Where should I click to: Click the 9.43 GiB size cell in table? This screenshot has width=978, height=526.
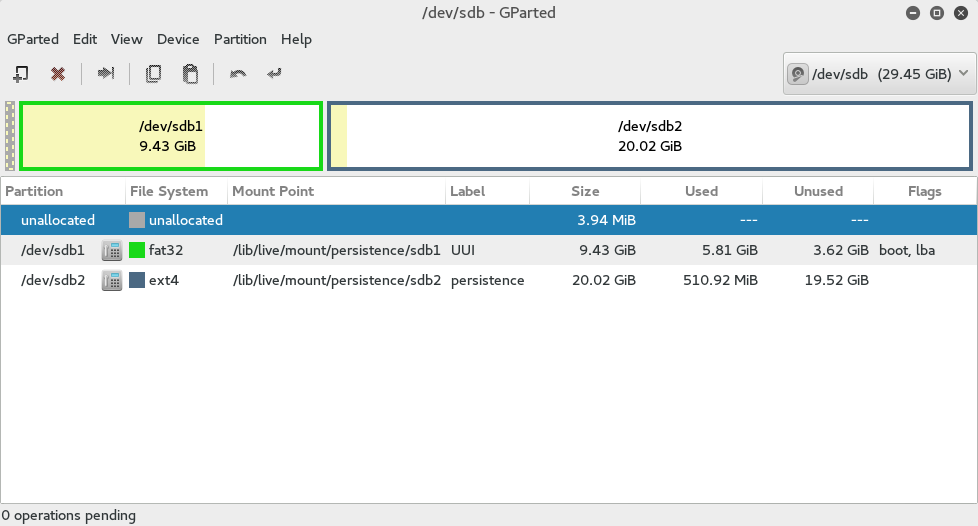608,250
